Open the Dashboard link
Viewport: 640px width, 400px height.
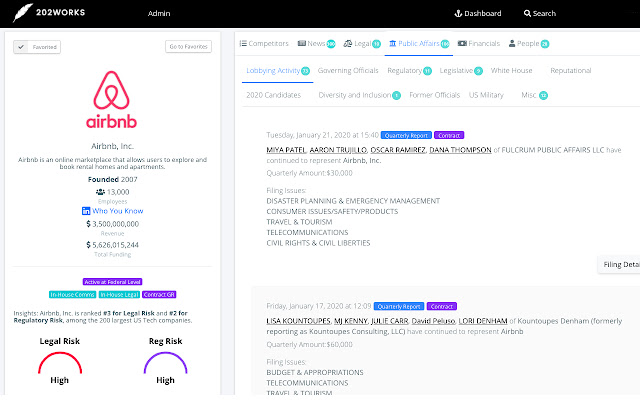pyautogui.click(x=478, y=13)
